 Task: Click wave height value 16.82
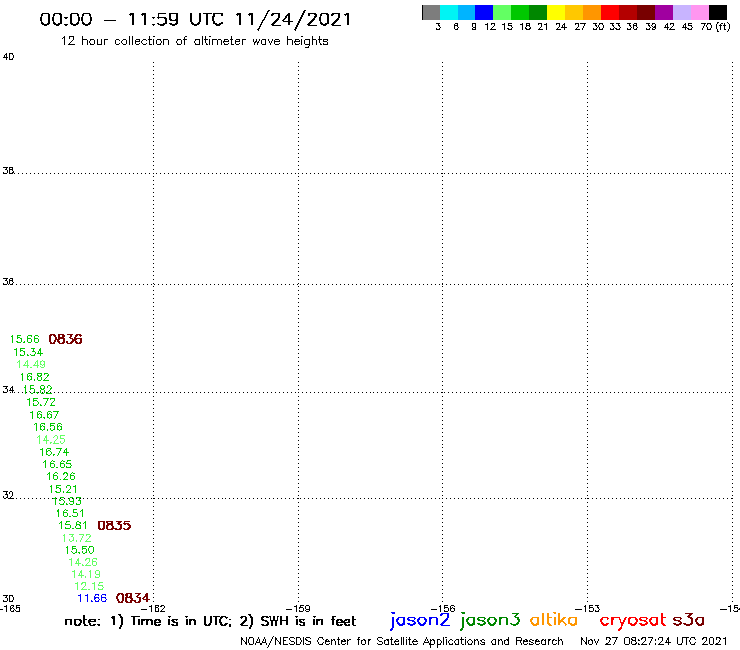[x=34, y=377]
